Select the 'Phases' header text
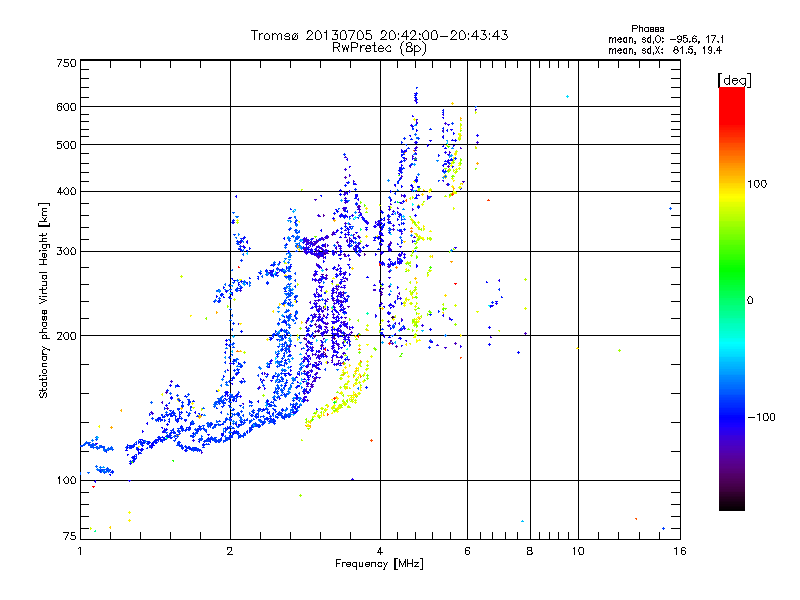 (x=647, y=29)
